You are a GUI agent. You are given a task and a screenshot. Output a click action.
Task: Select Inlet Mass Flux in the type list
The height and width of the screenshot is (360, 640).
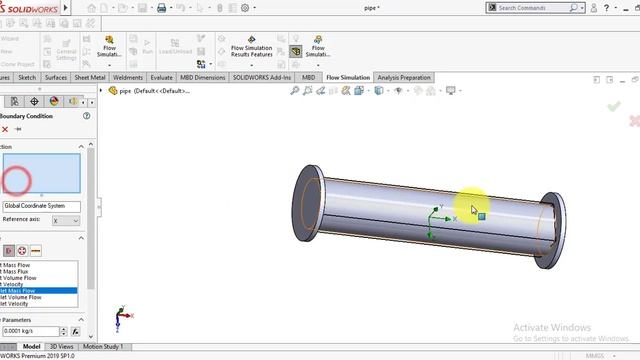(x=39, y=271)
